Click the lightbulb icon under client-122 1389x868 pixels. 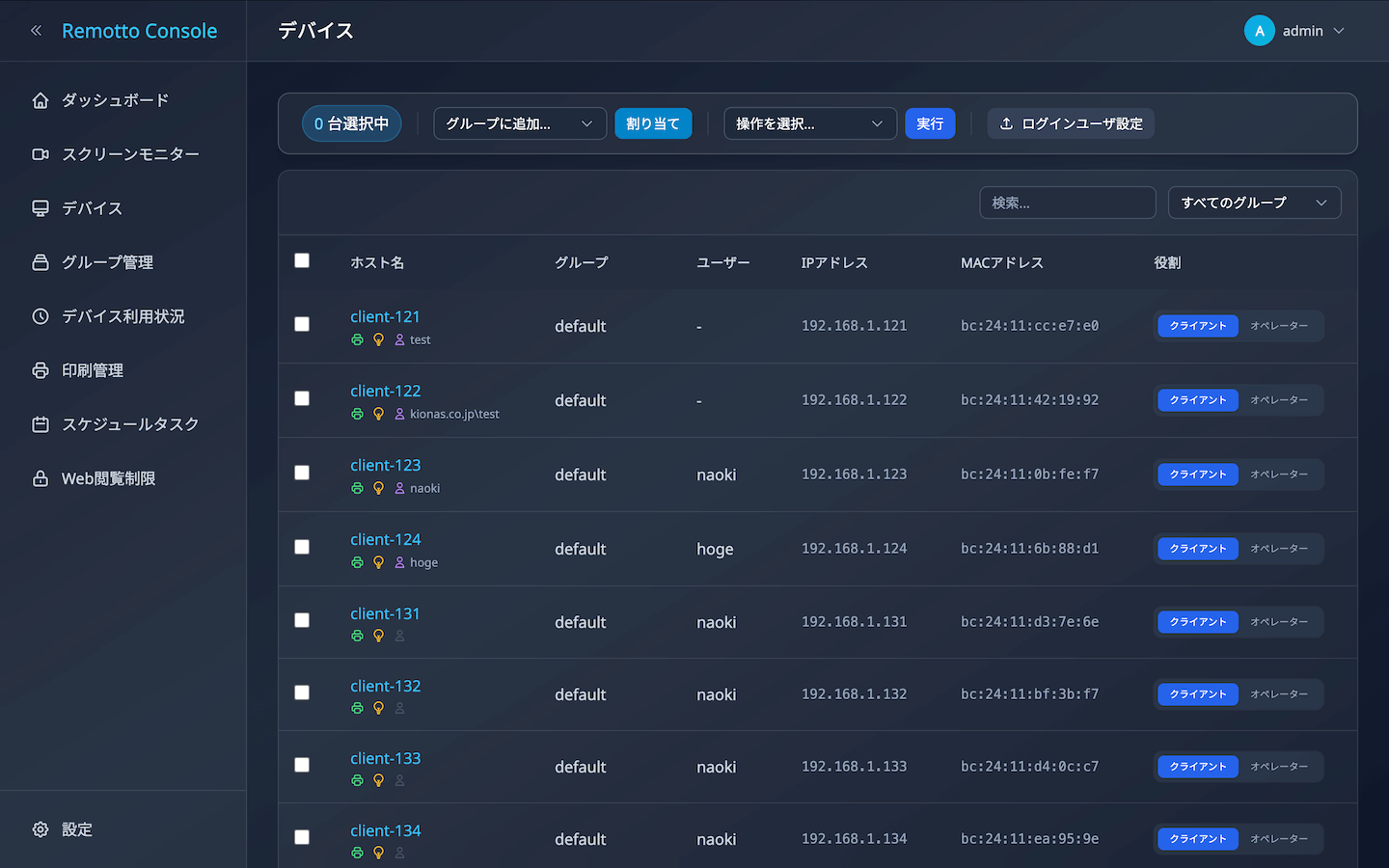pos(378,414)
